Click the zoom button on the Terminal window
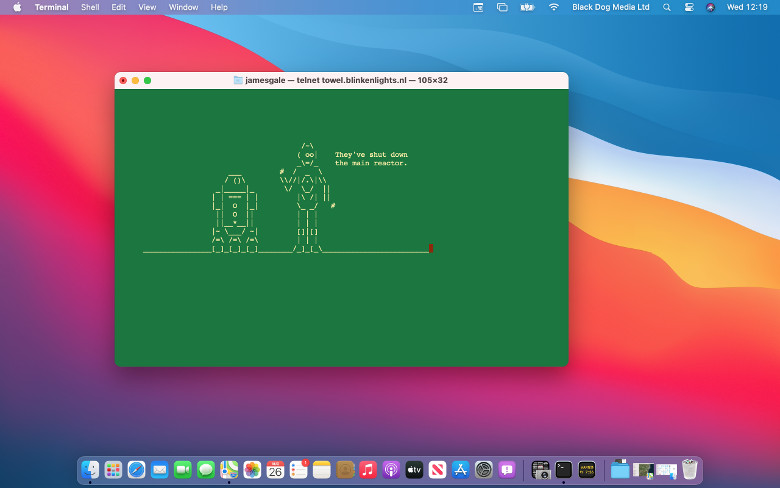Screen dimensions: 780x488 (x=148, y=80)
